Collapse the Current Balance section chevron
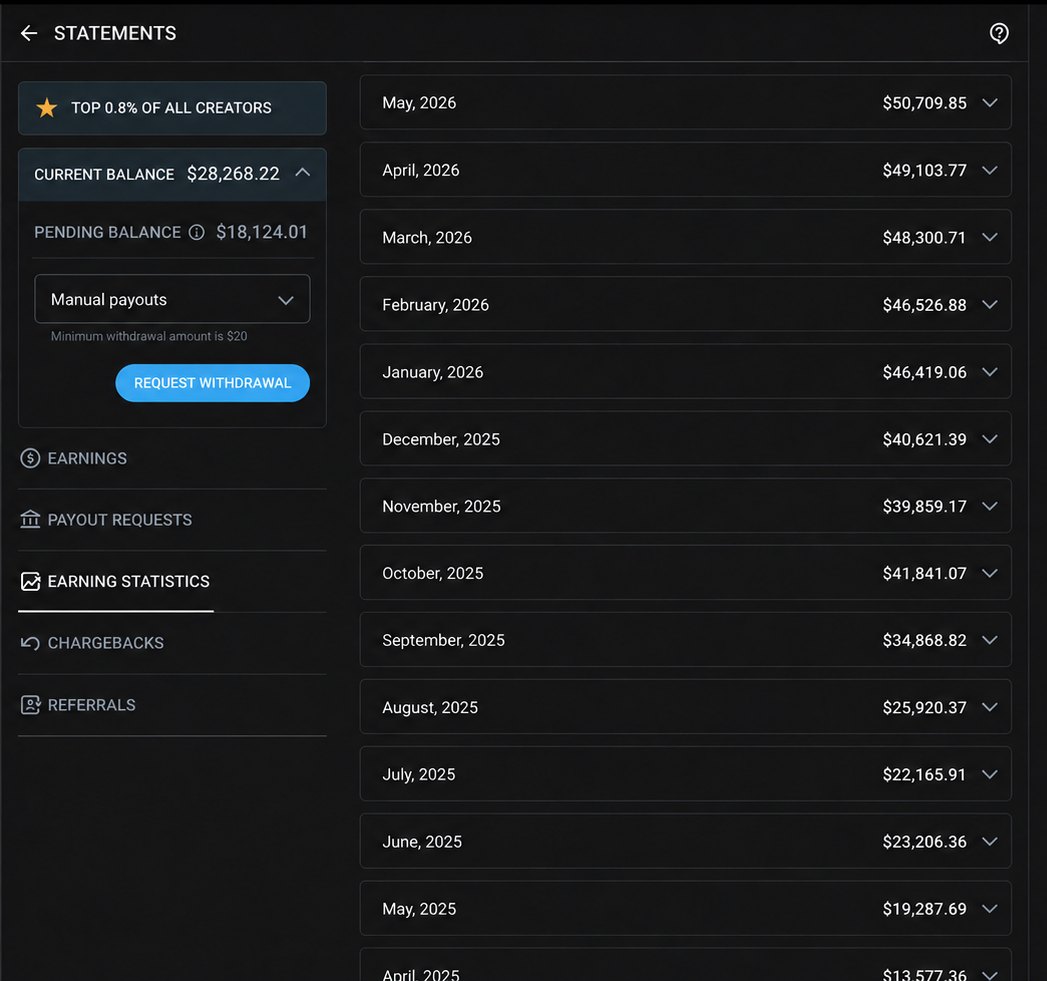 click(x=302, y=173)
